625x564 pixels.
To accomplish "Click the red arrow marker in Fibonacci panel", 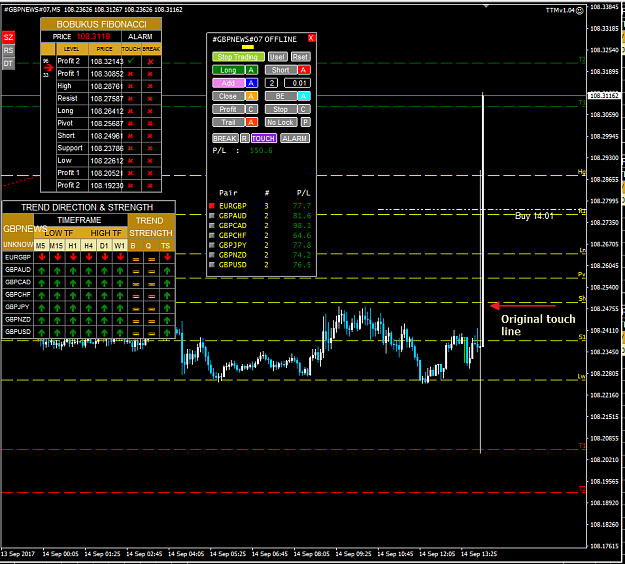I will point(49,68).
